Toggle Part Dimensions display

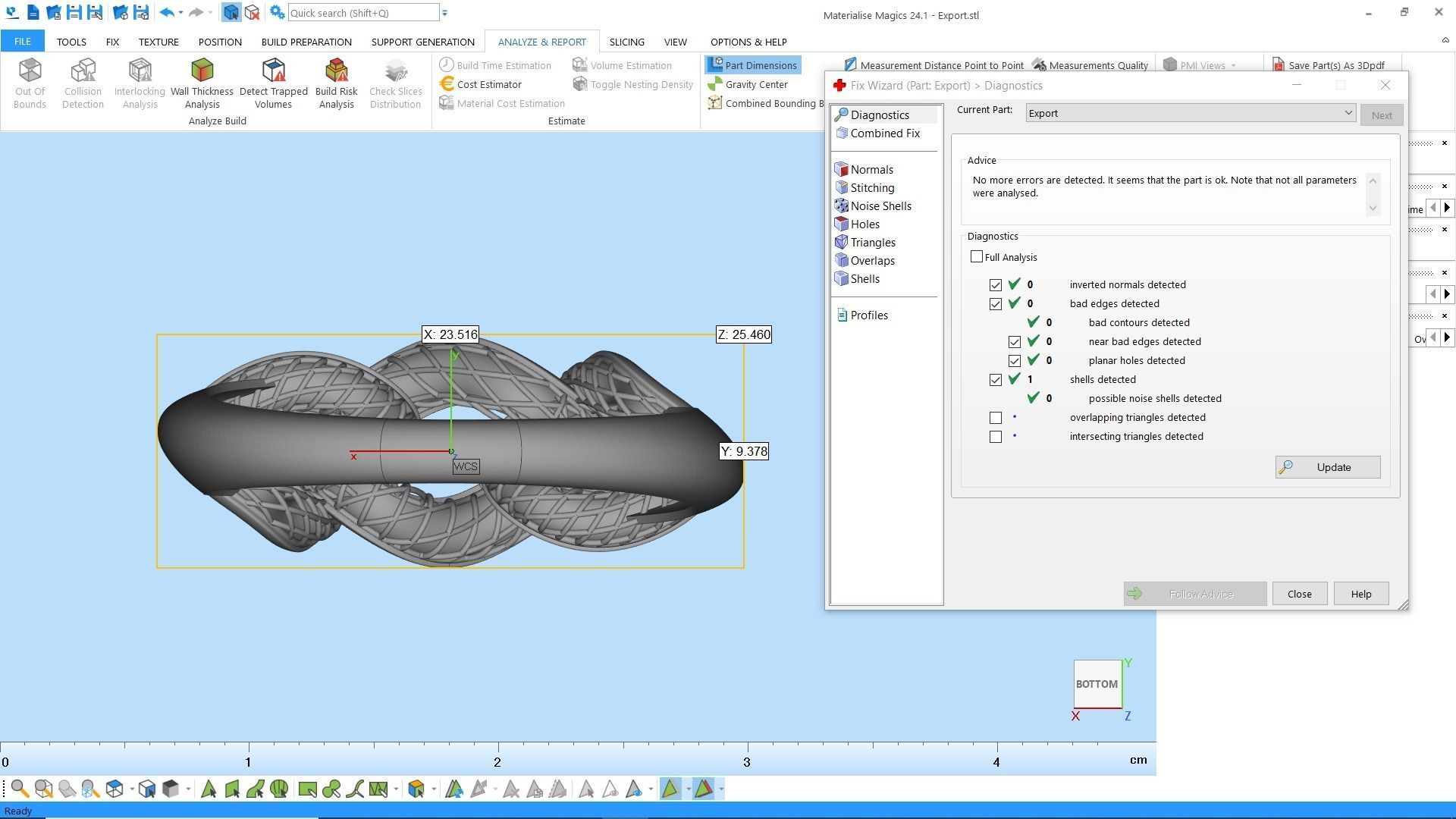coord(752,65)
